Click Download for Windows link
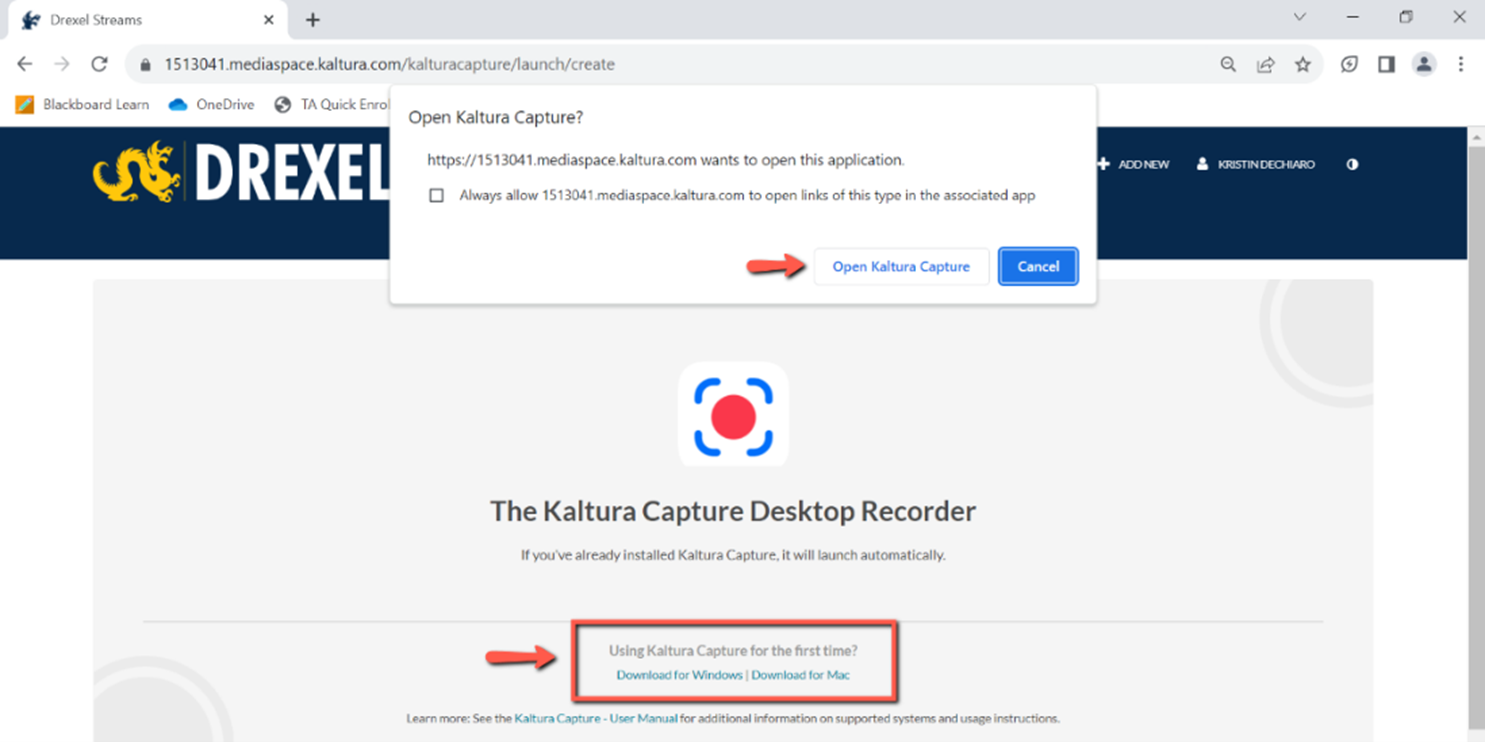1485x742 pixels. click(x=679, y=675)
